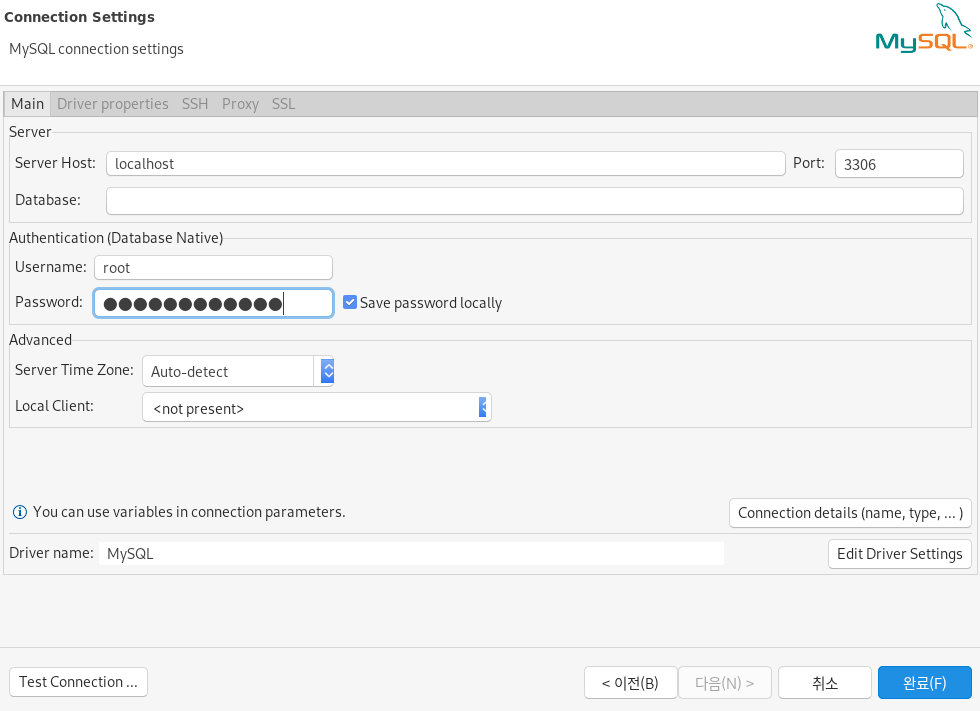The image size is (980, 711).
Task: Open the Driver properties tab
Action: point(112,104)
